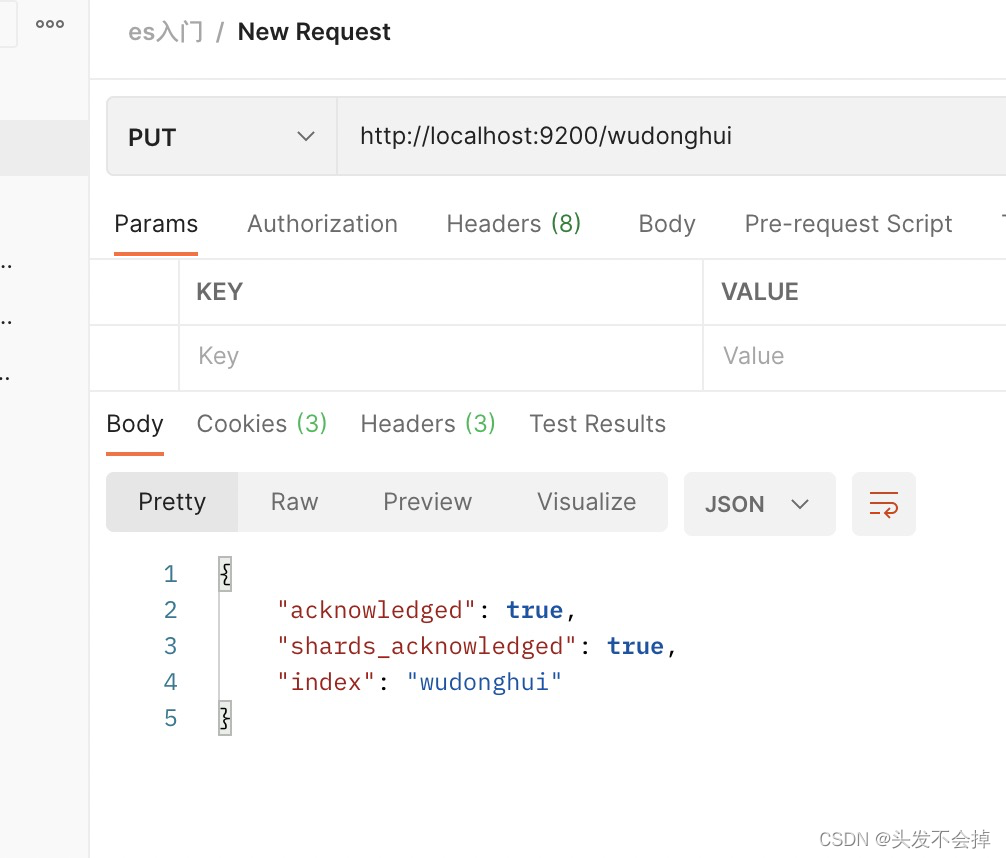1006x858 pixels.
Task: Select the response Body tab
Action: click(x=135, y=424)
